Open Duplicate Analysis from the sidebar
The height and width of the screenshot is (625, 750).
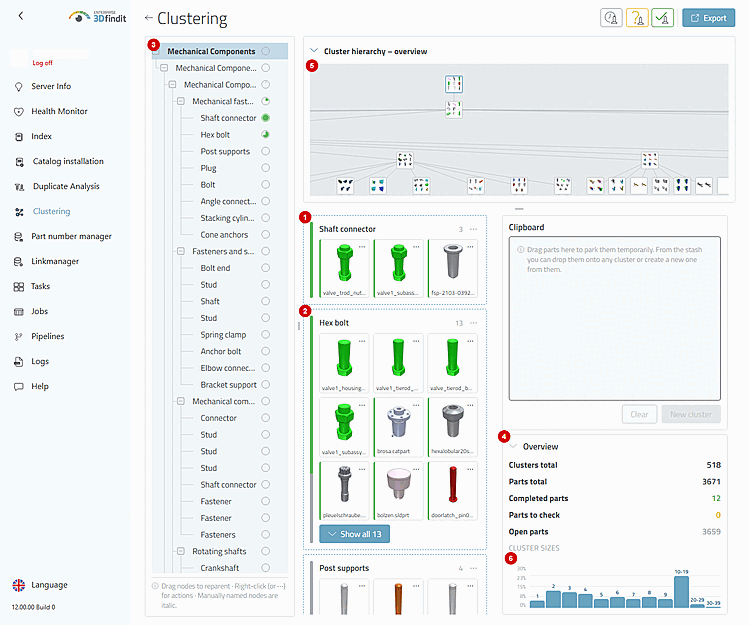66,186
